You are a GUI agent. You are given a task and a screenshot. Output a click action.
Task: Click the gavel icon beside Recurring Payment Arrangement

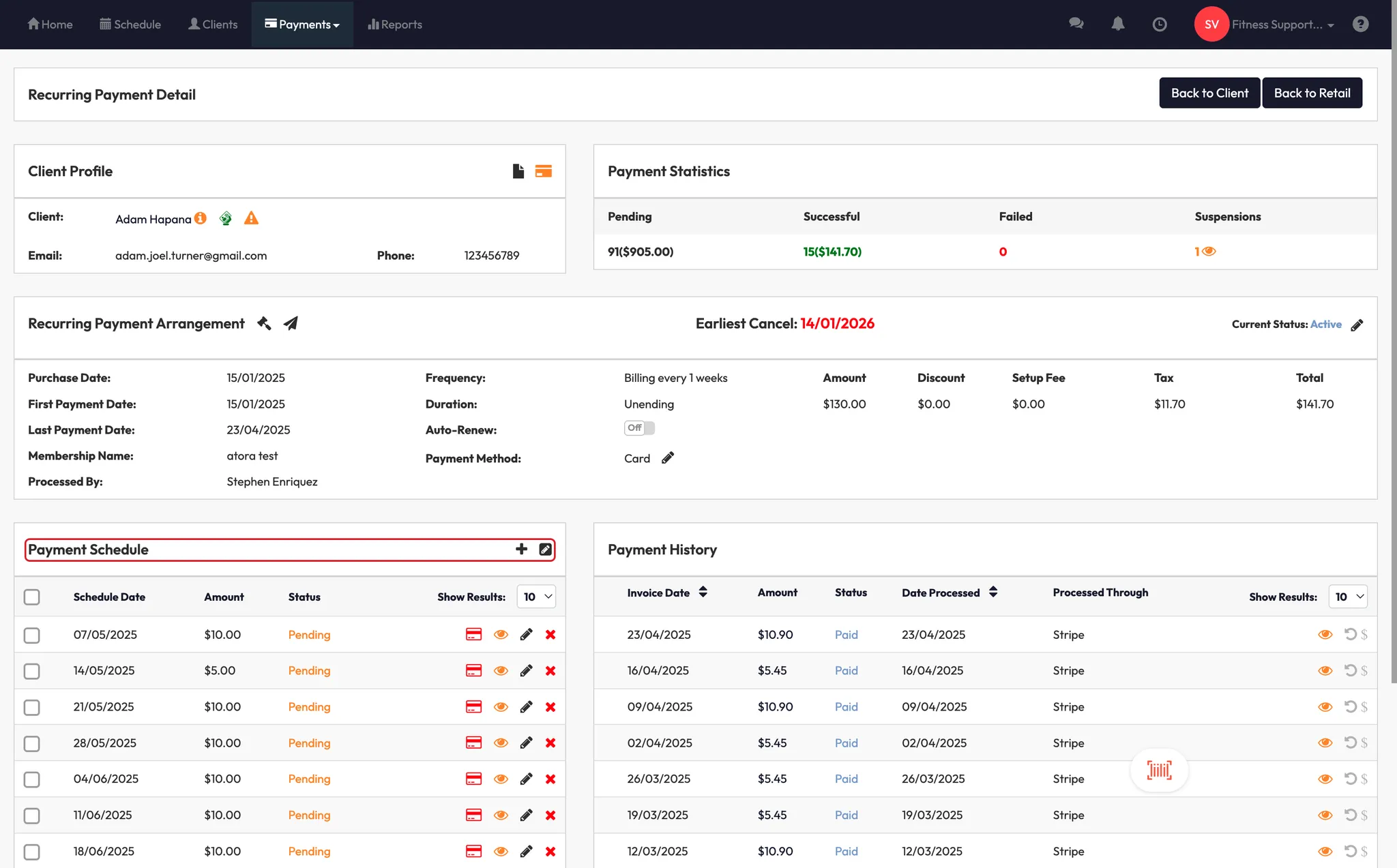click(264, 323)
